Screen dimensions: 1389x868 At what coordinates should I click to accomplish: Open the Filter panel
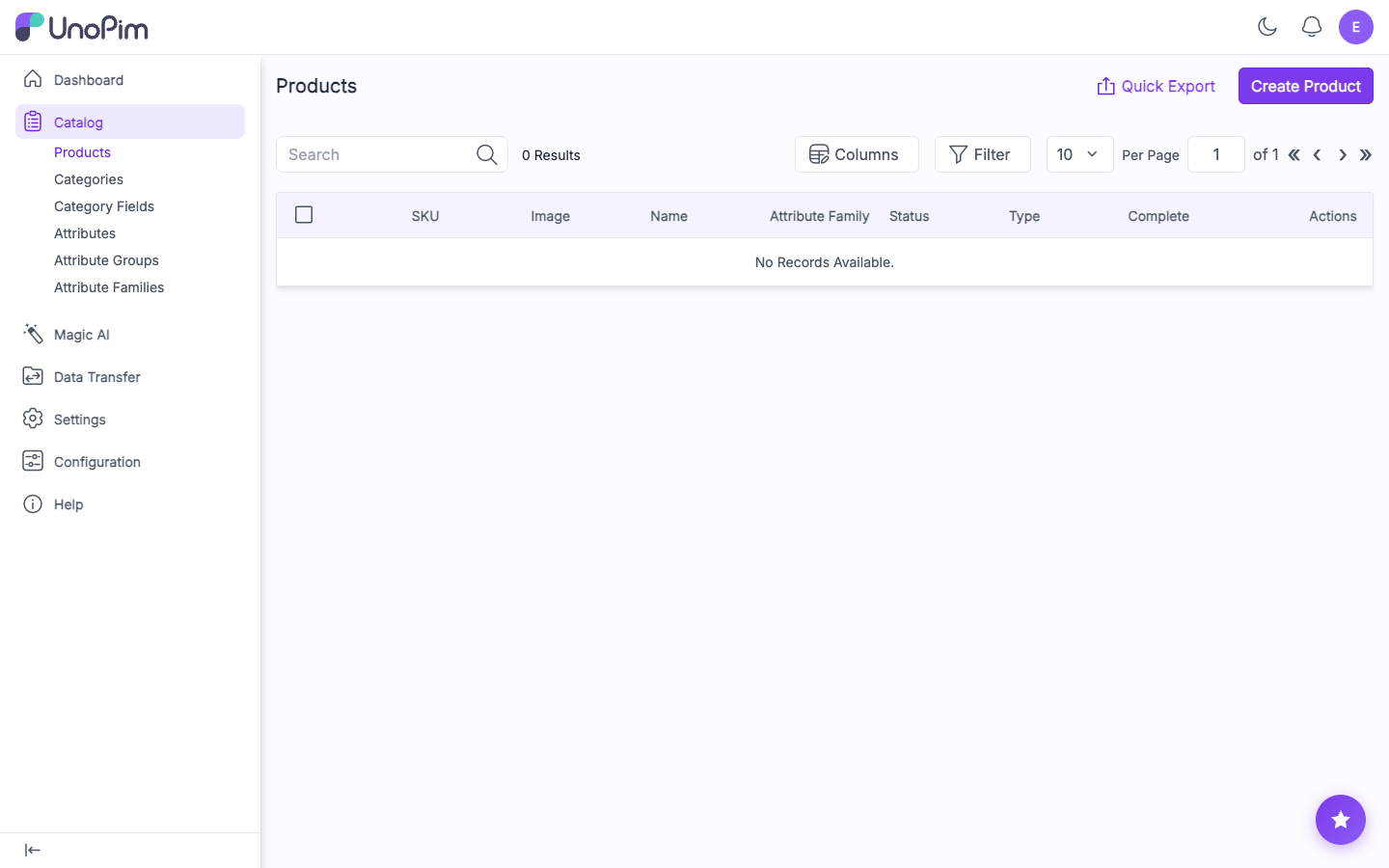coord(983,154)
